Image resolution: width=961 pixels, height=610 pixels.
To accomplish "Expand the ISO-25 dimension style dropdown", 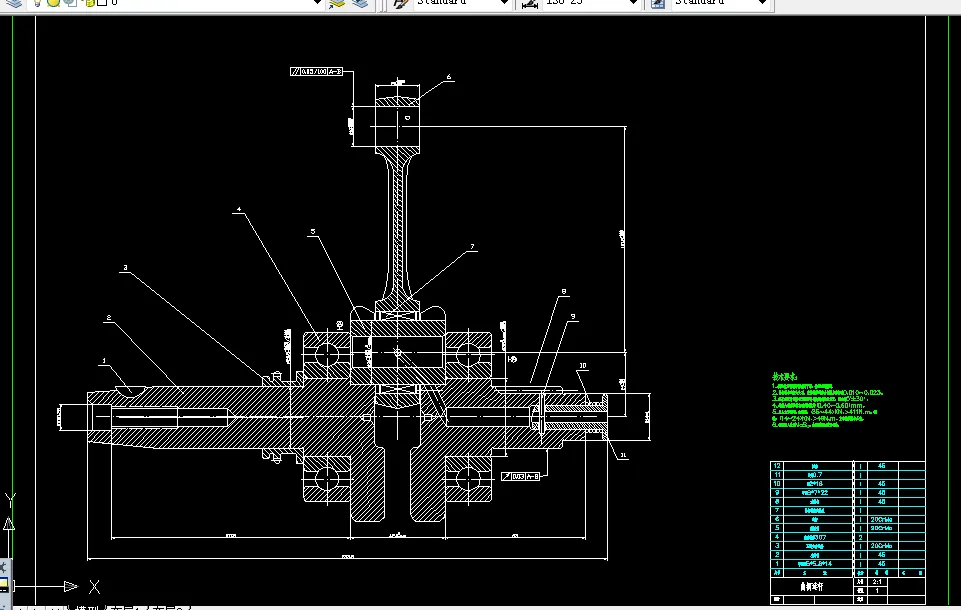I will pos(633,2).
